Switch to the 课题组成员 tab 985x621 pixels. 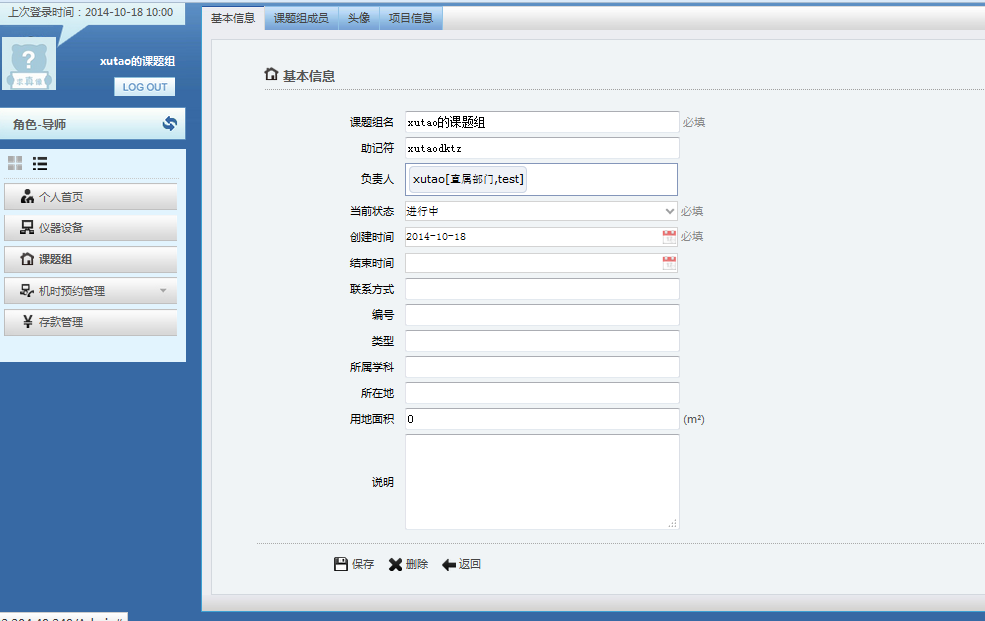tap(301, 18)
